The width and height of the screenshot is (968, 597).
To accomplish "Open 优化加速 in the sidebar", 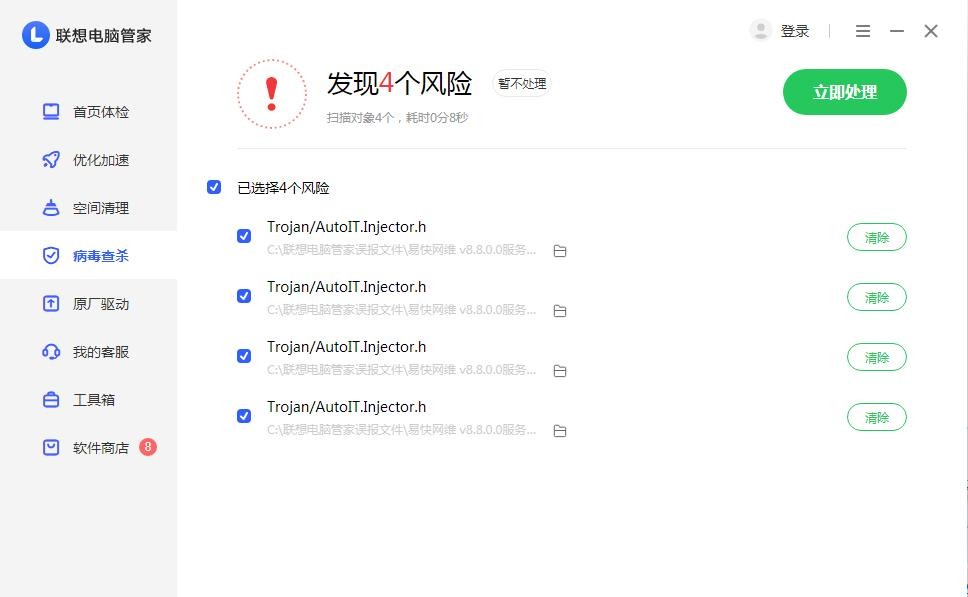I will (88, 160).
